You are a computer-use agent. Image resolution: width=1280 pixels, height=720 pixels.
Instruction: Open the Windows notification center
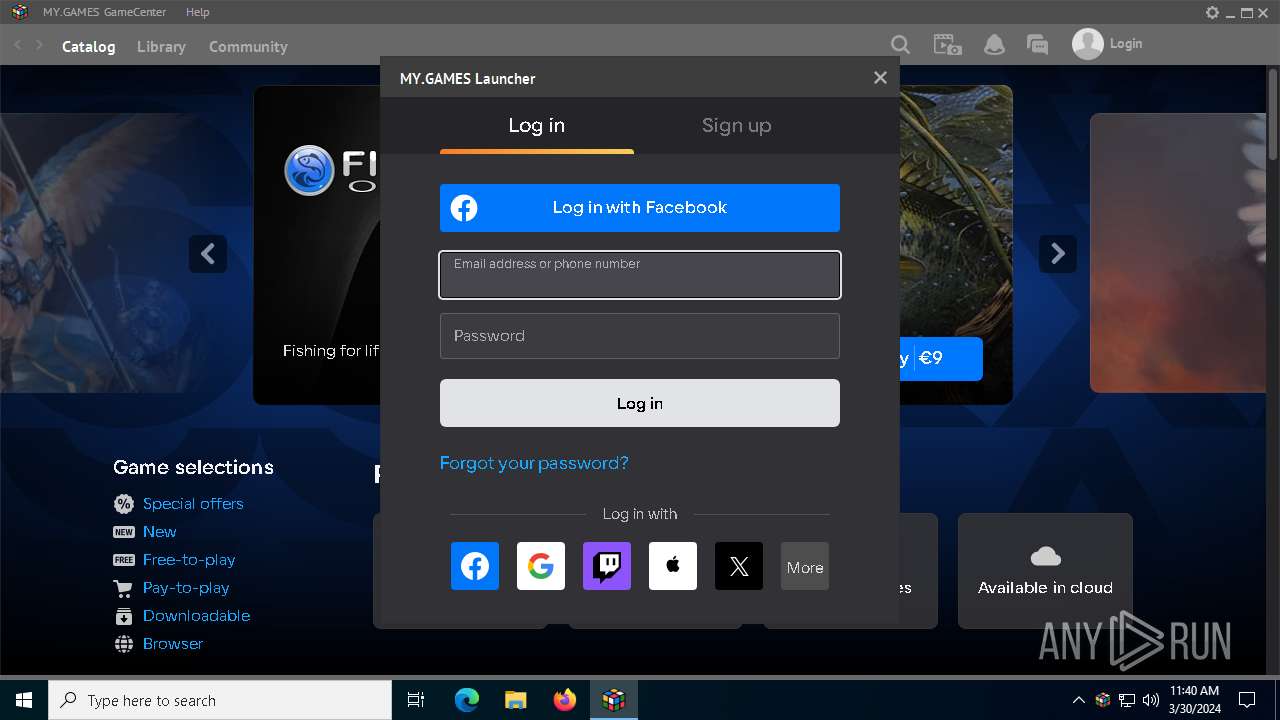pyautogui.click(x=1247, y=700)
